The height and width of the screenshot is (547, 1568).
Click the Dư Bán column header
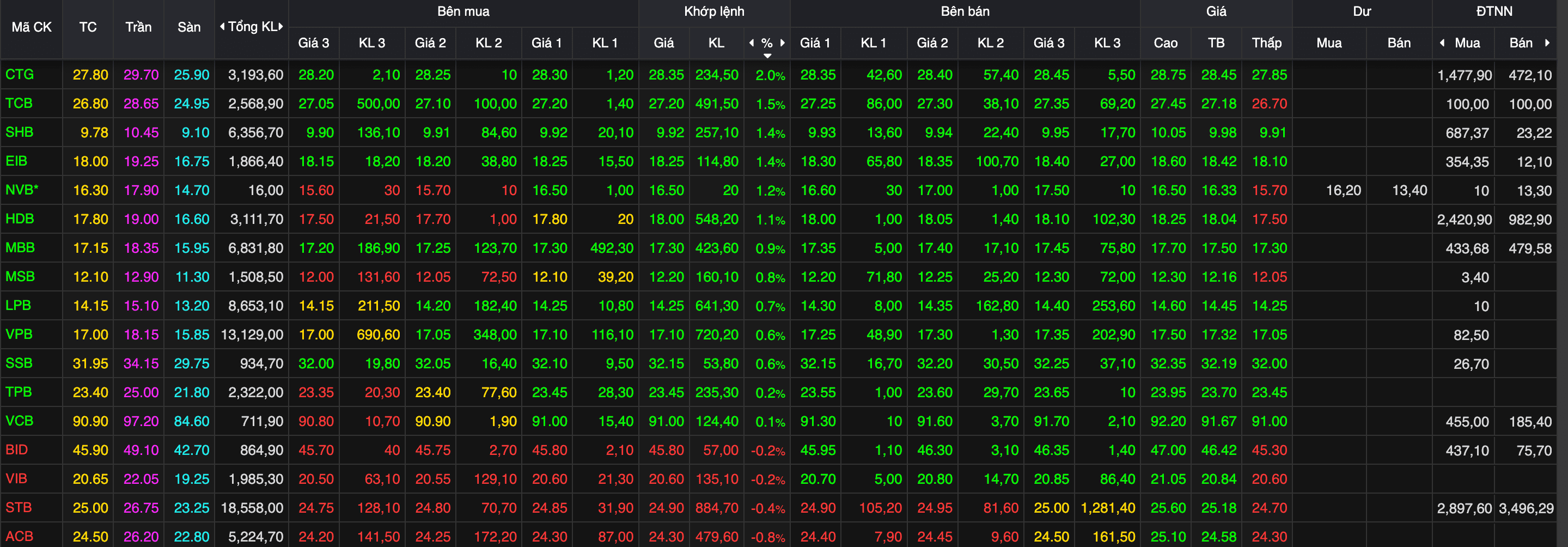(x=1398, y=42)
